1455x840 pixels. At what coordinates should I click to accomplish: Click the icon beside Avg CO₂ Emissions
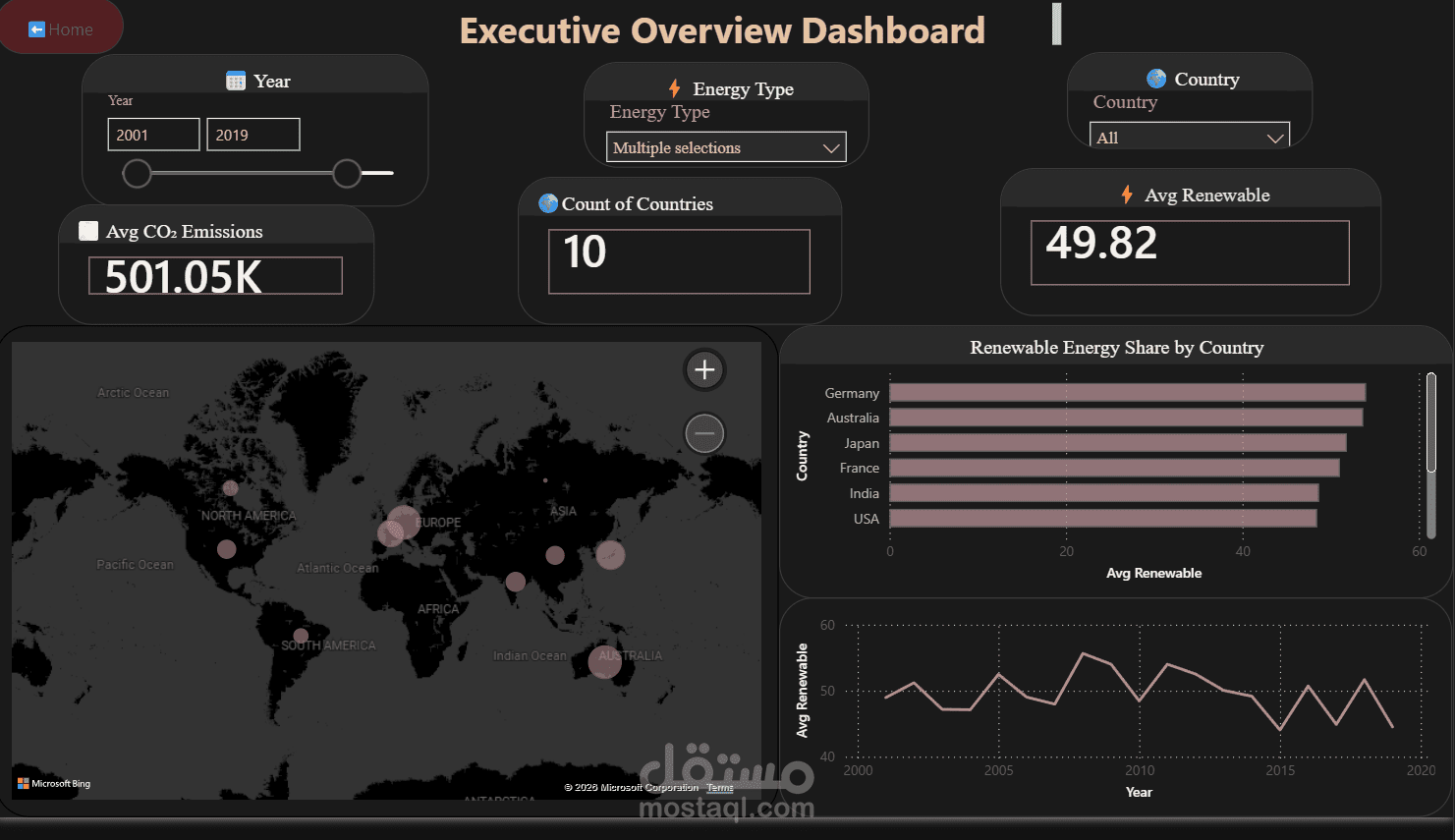tap(88, 231)
